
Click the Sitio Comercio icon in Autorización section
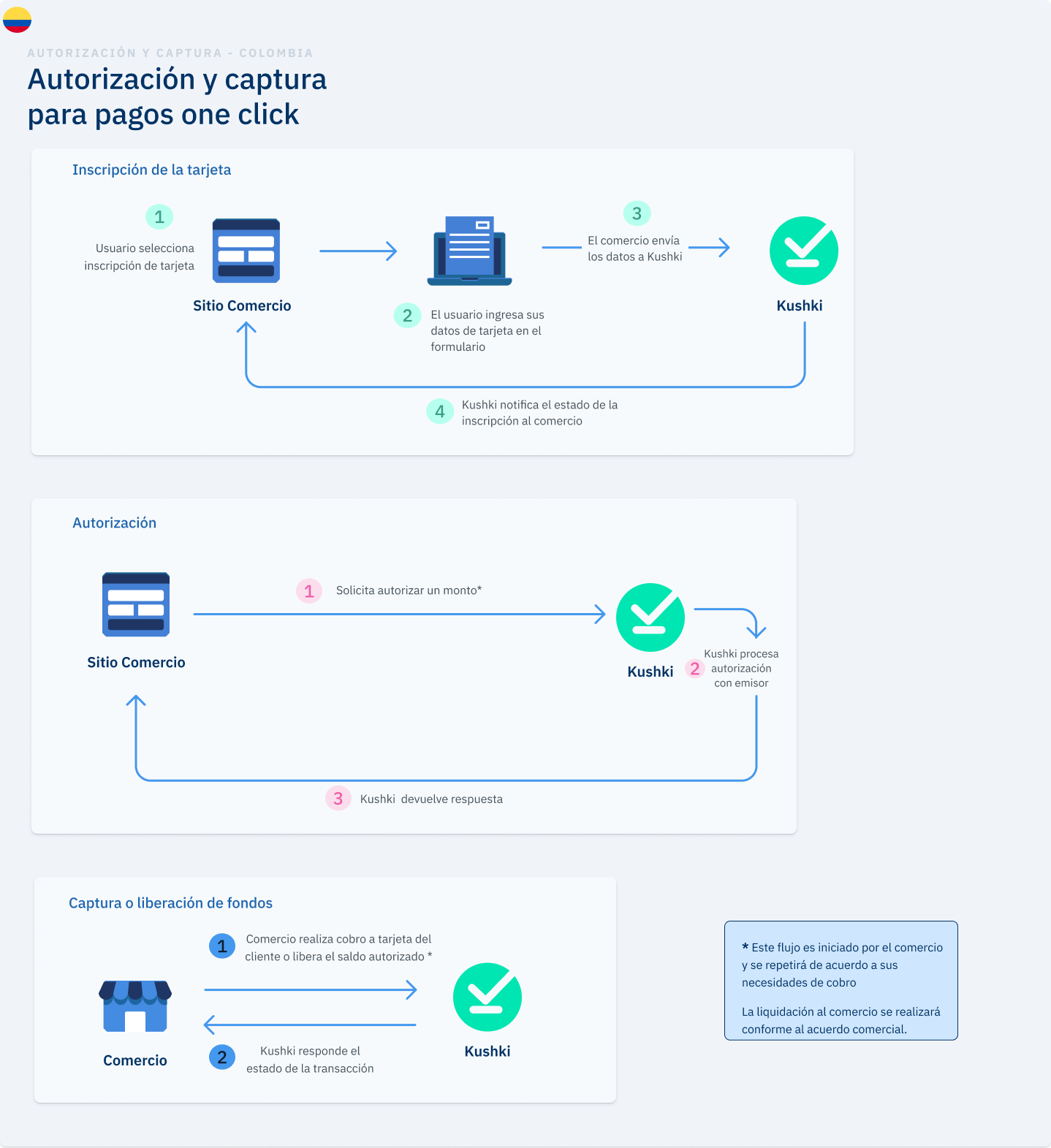coord(136,604)
